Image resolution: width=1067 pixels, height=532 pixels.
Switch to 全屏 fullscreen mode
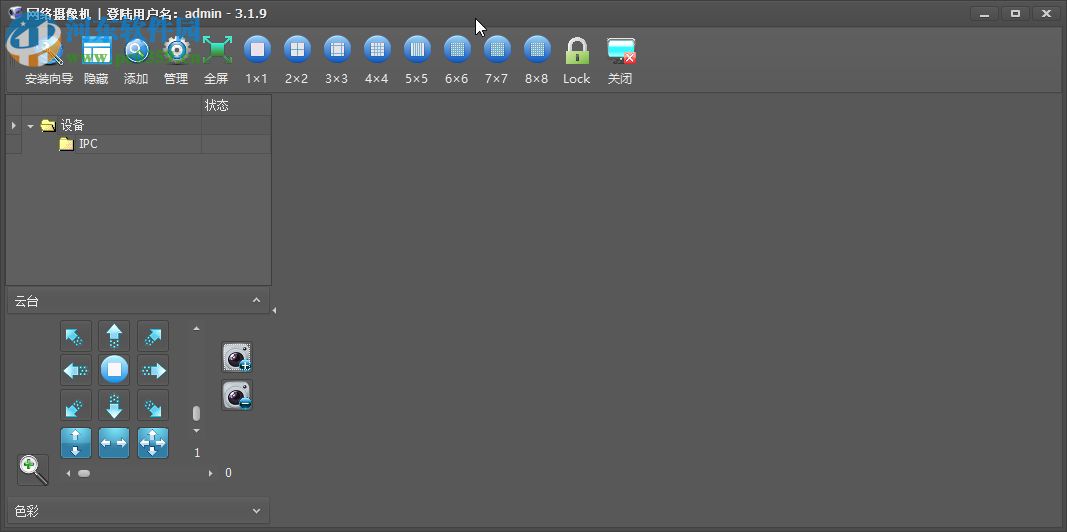(216, 60)
